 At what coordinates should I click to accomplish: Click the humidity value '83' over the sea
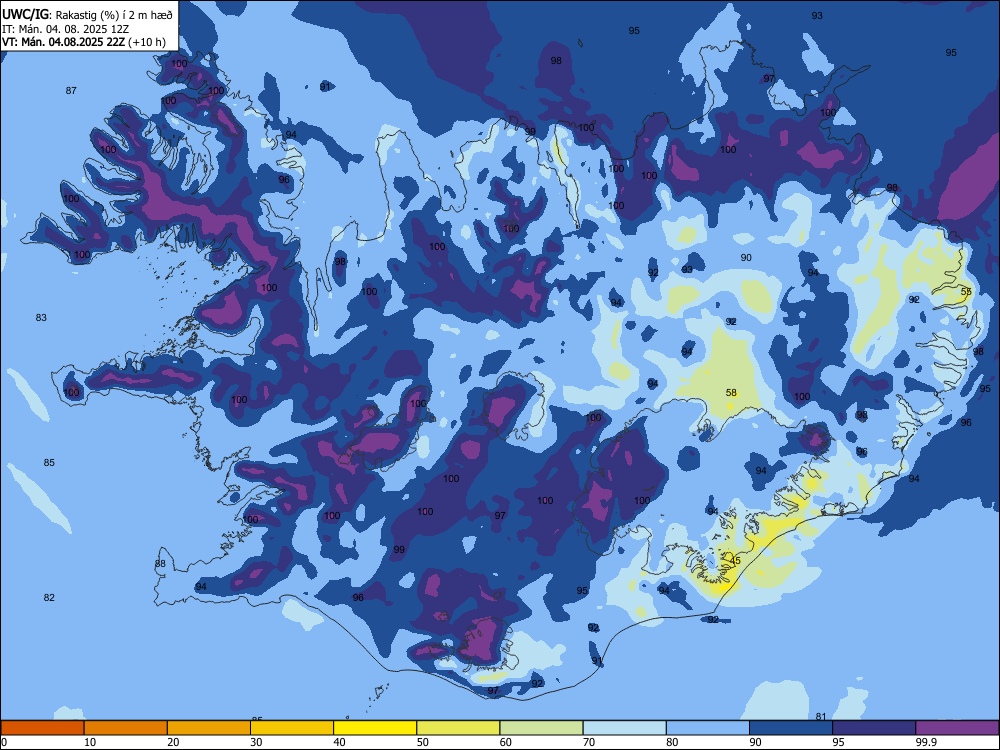pos(41,318)
